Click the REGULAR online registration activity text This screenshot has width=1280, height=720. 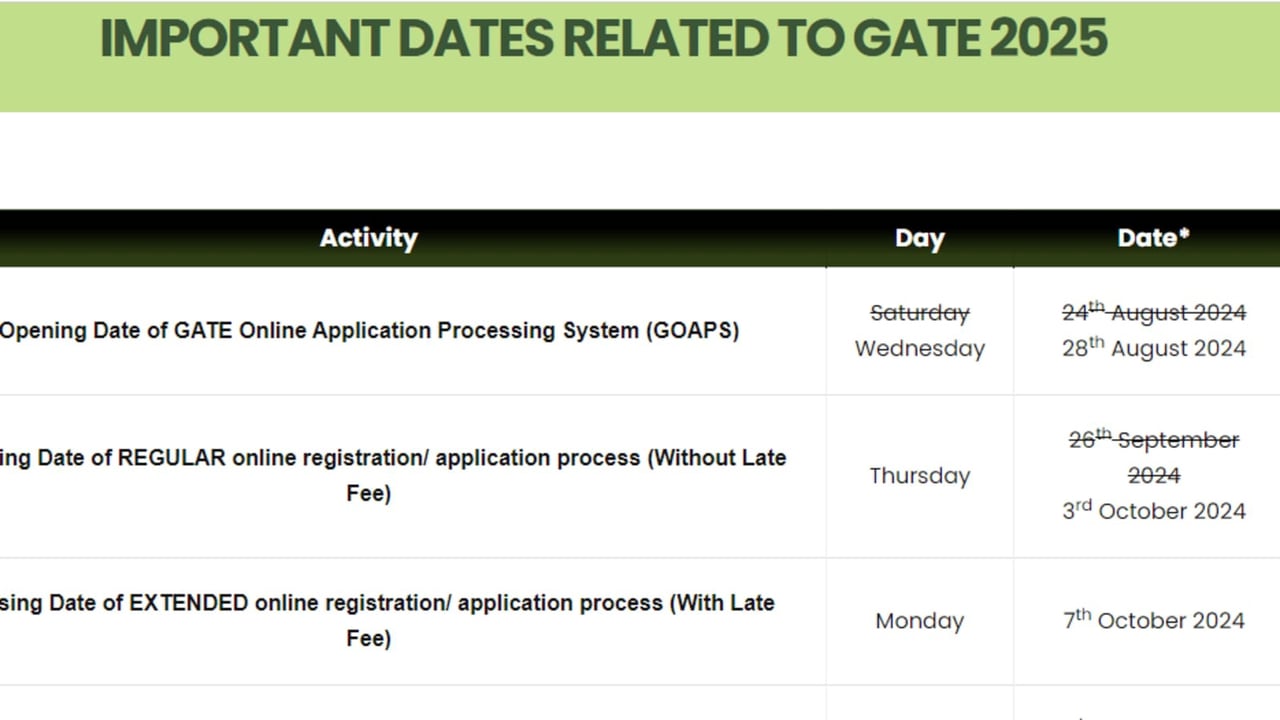click(x=393, y=475)
